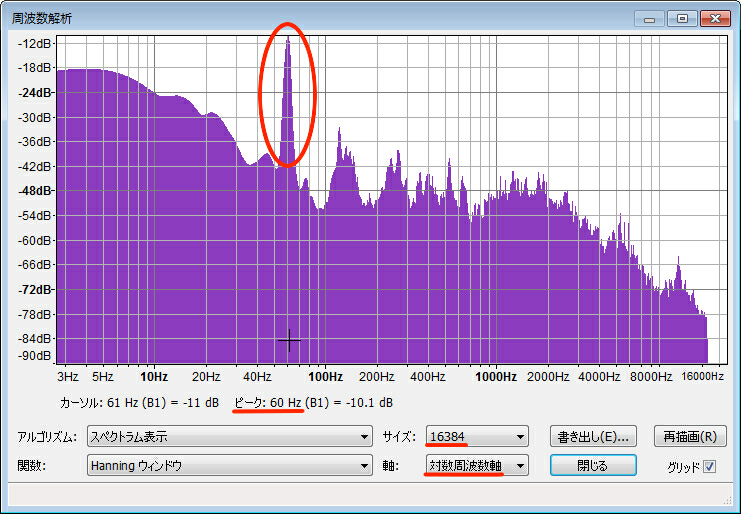Open the サイズ dropdown showing 16384

(477, 437)
